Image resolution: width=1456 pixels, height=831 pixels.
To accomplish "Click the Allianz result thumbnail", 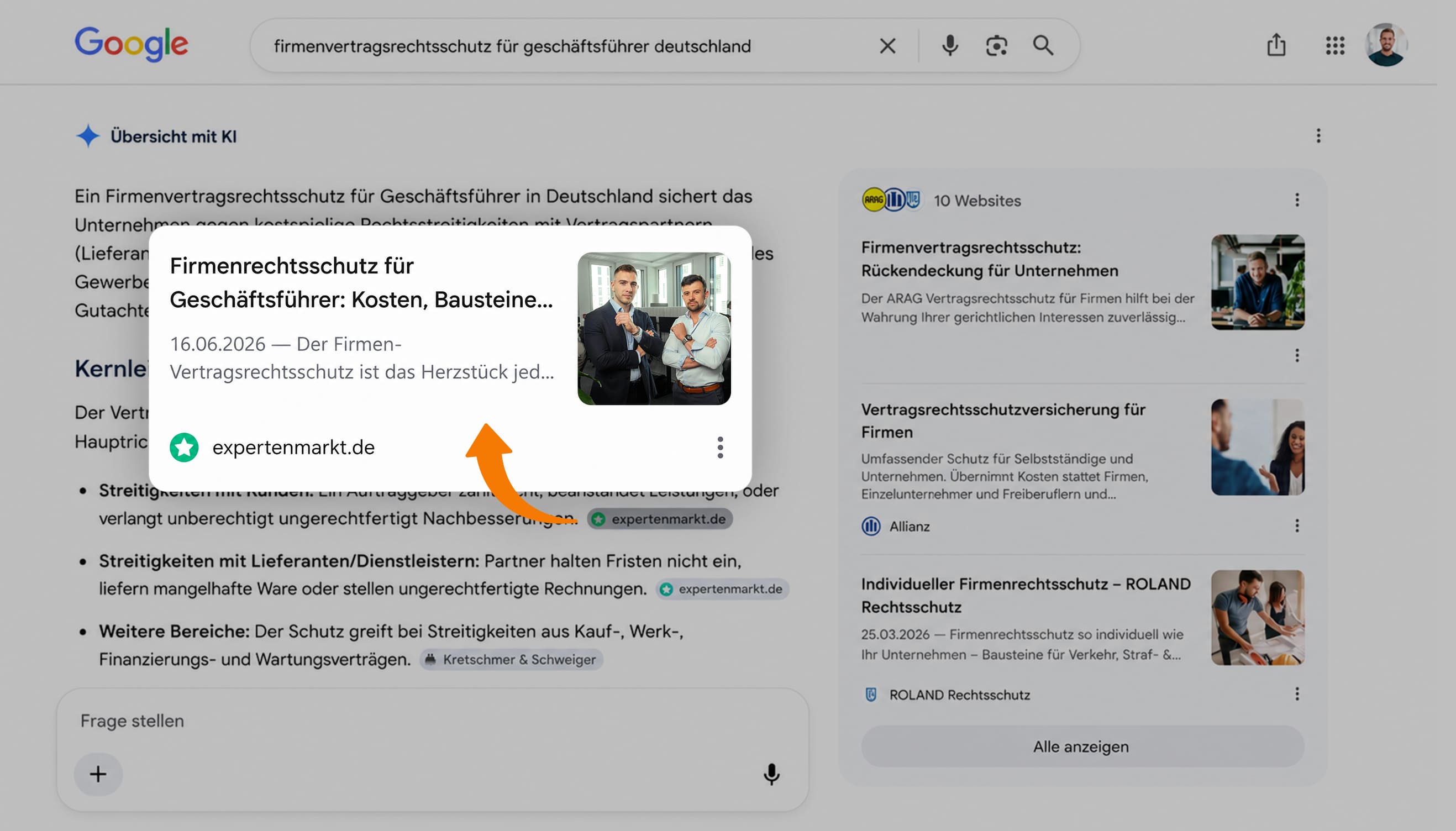I will pyautogui.click(x=1258, y=447).
